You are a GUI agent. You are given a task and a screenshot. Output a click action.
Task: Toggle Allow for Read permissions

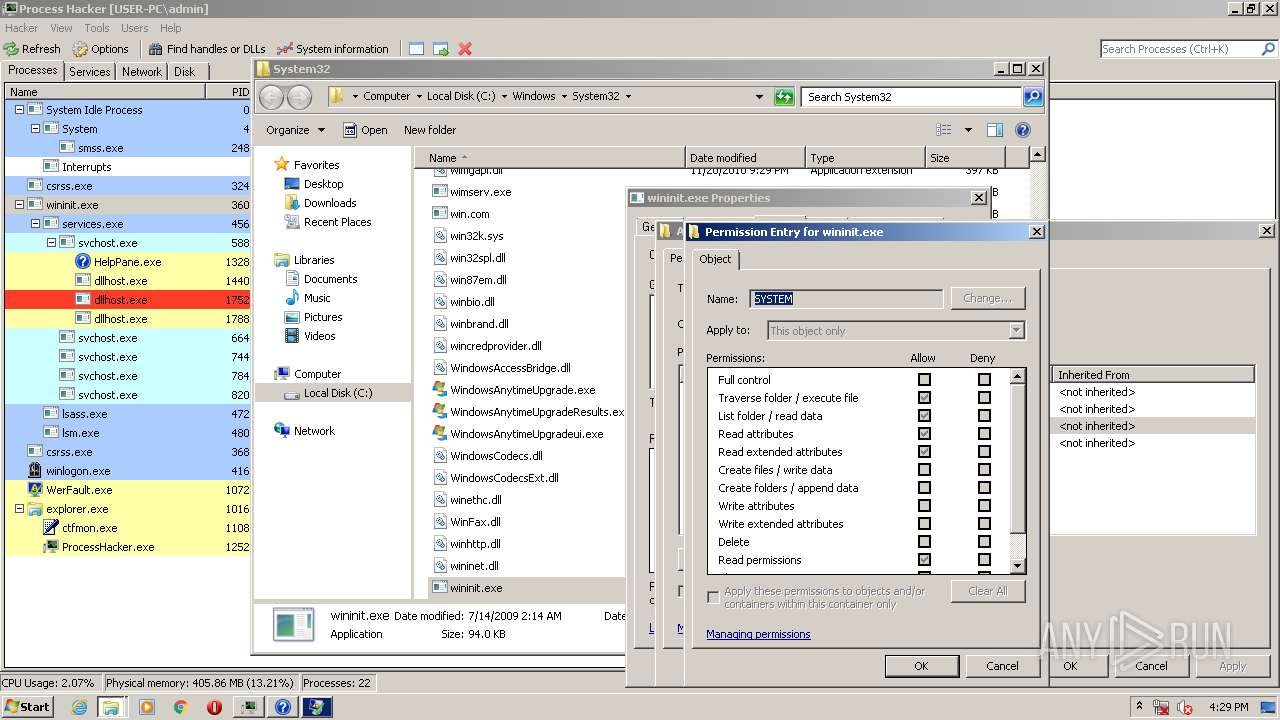[x=924, y=560]
